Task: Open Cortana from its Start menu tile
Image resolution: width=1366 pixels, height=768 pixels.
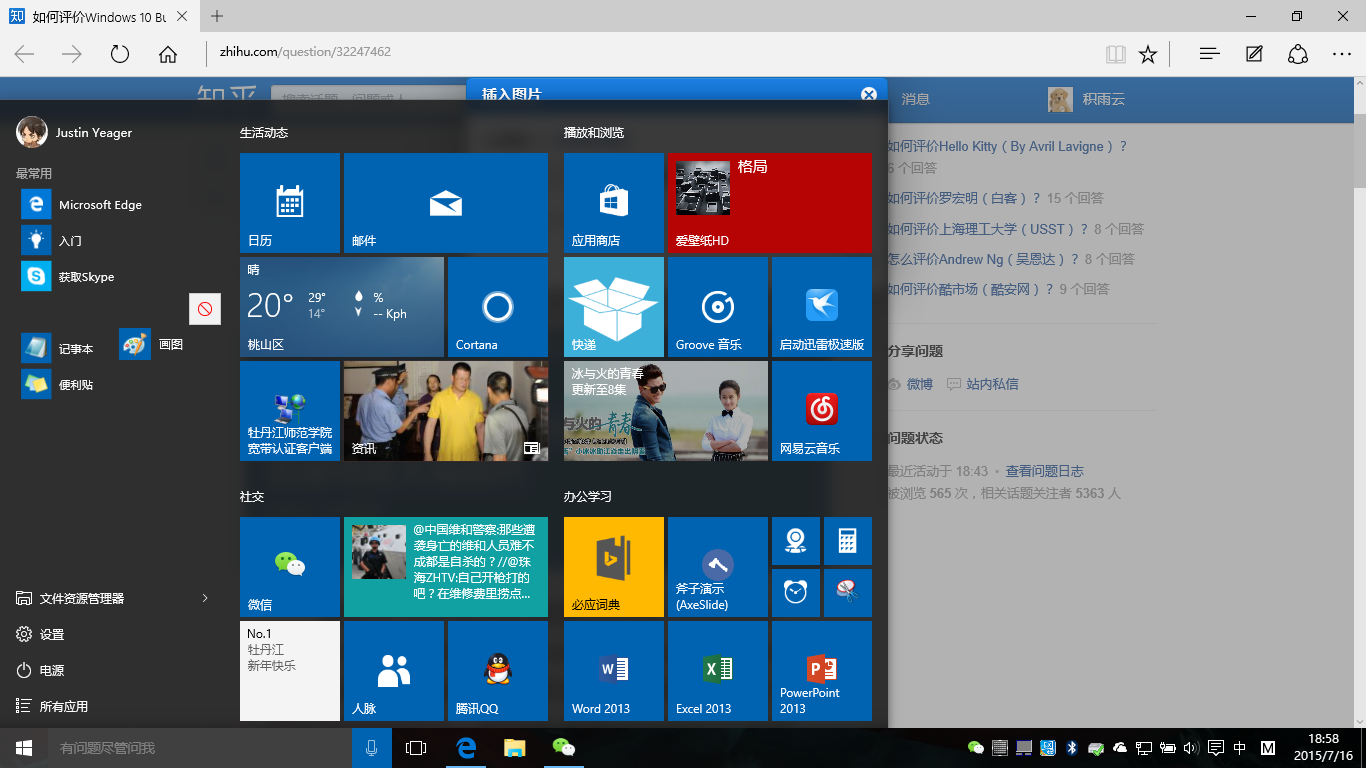Action: [497, 307]
